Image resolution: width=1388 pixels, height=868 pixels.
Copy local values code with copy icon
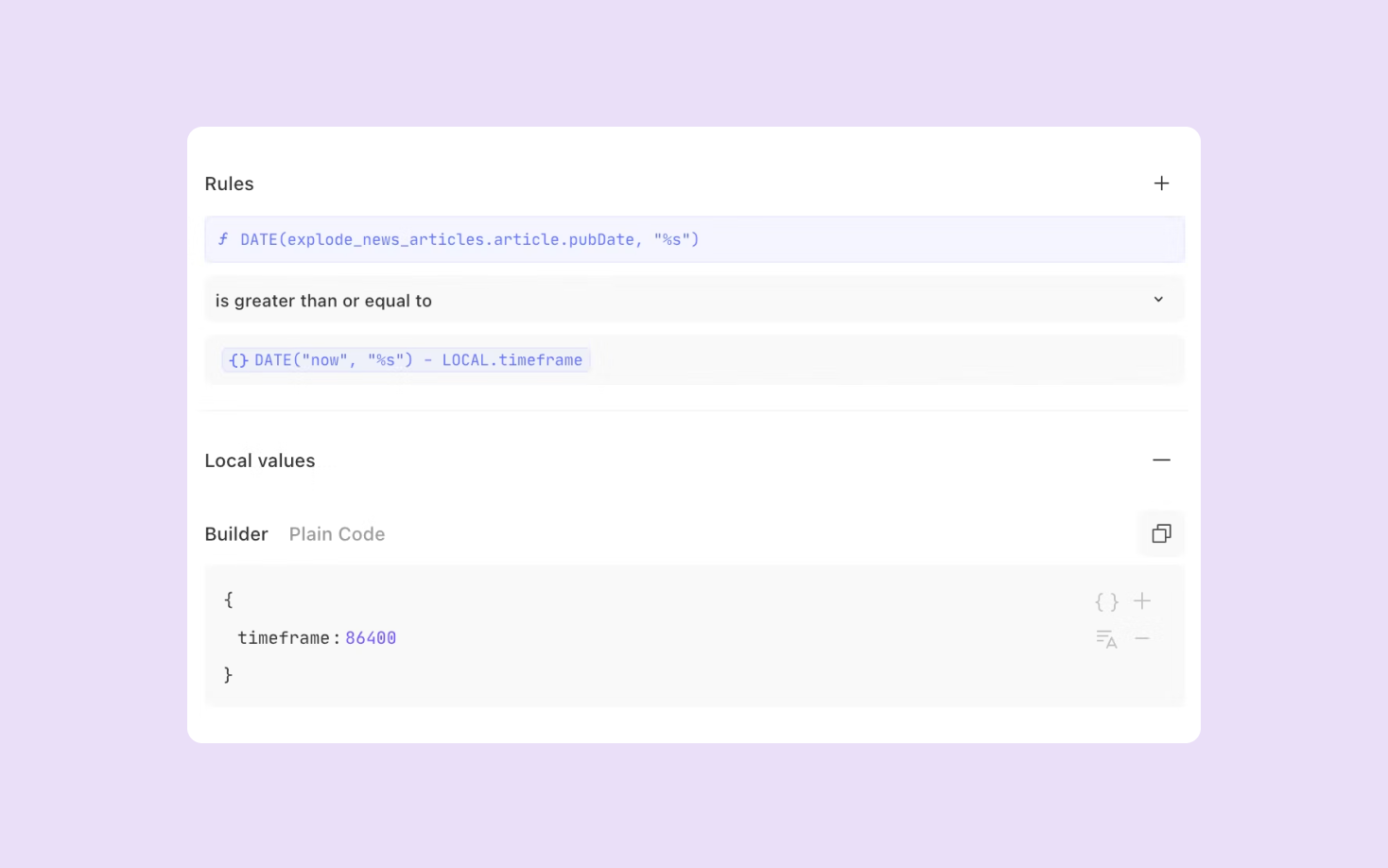pyautogui.click(x=1161, y=534)
